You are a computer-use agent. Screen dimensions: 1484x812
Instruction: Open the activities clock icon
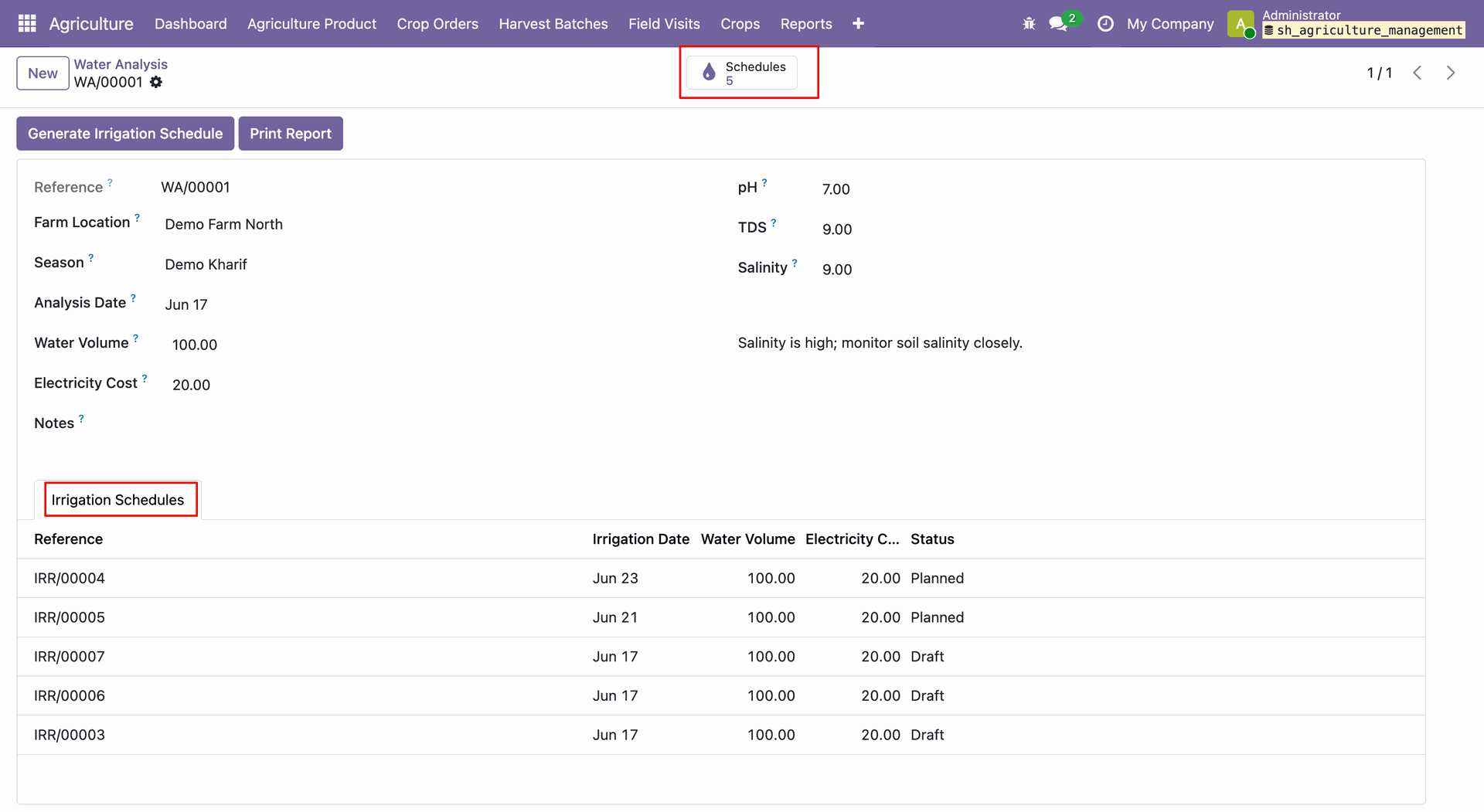(x=1105, y=24)
